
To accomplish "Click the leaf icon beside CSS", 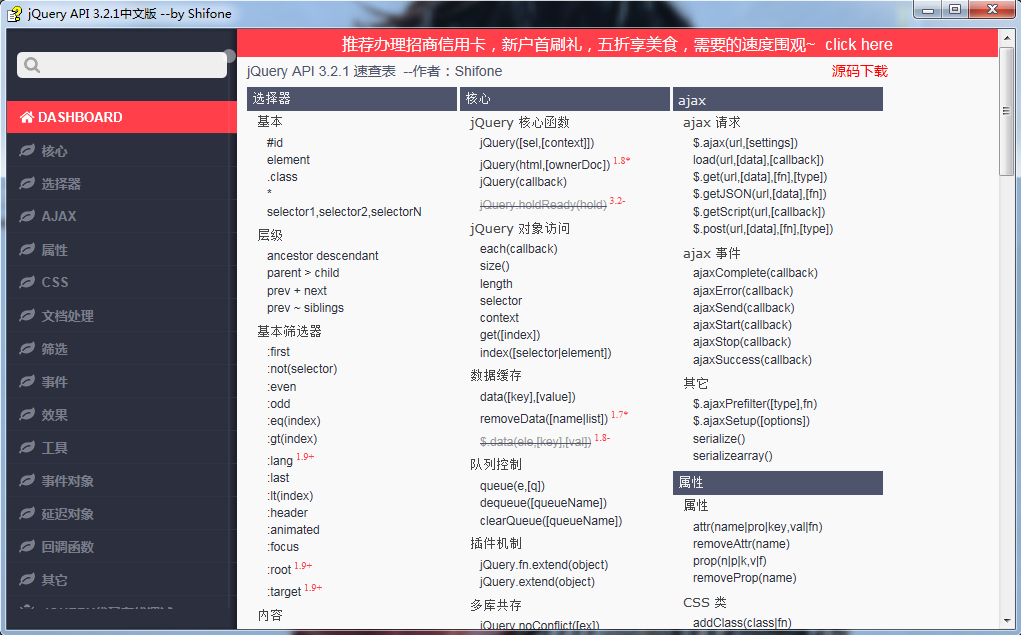I will pyautogui.click(x=27, y=282).
